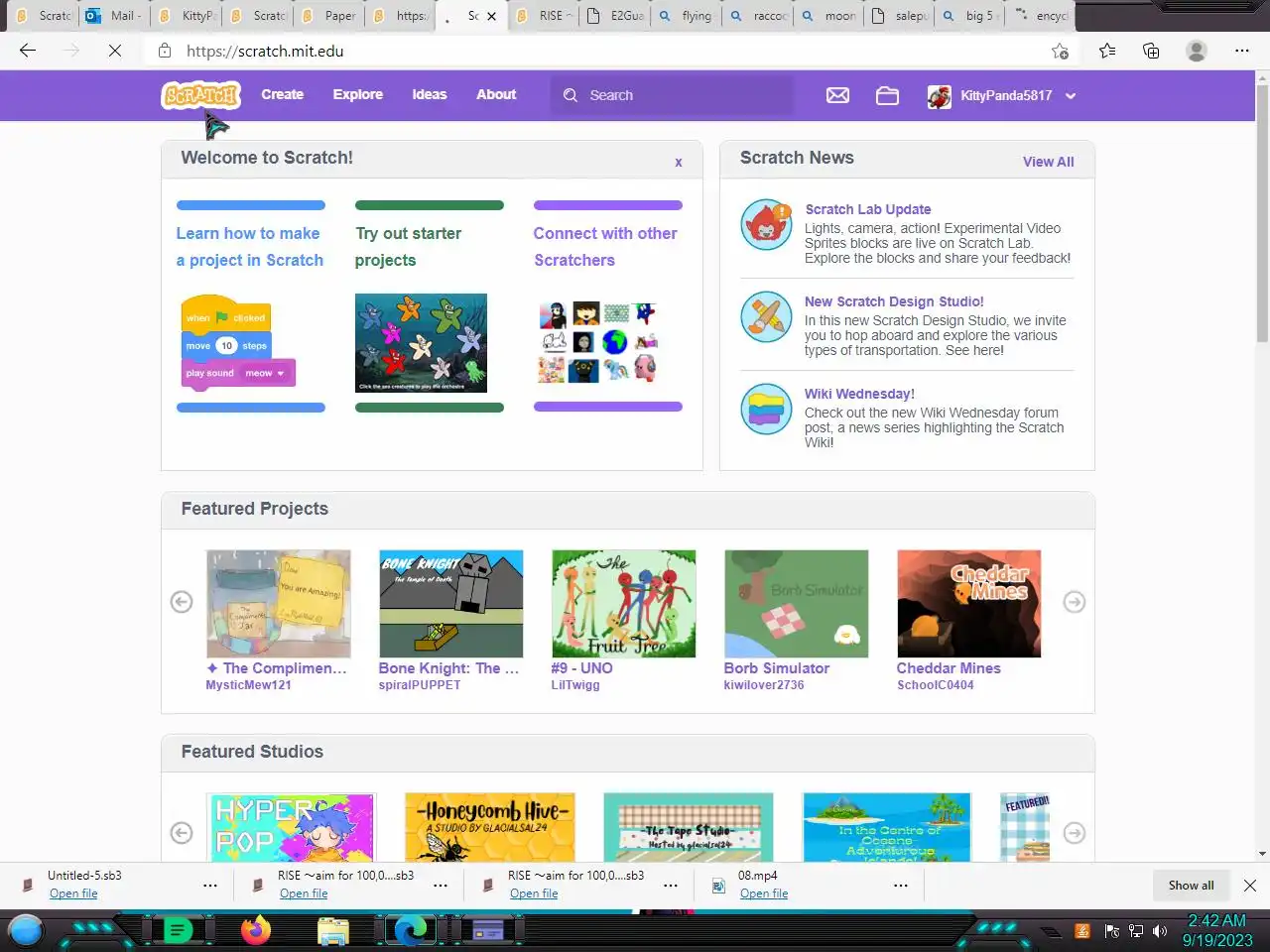Open Firefox from the taskbar
Viewport: 1270px width, 952px height.
click(x=256, y=930)
